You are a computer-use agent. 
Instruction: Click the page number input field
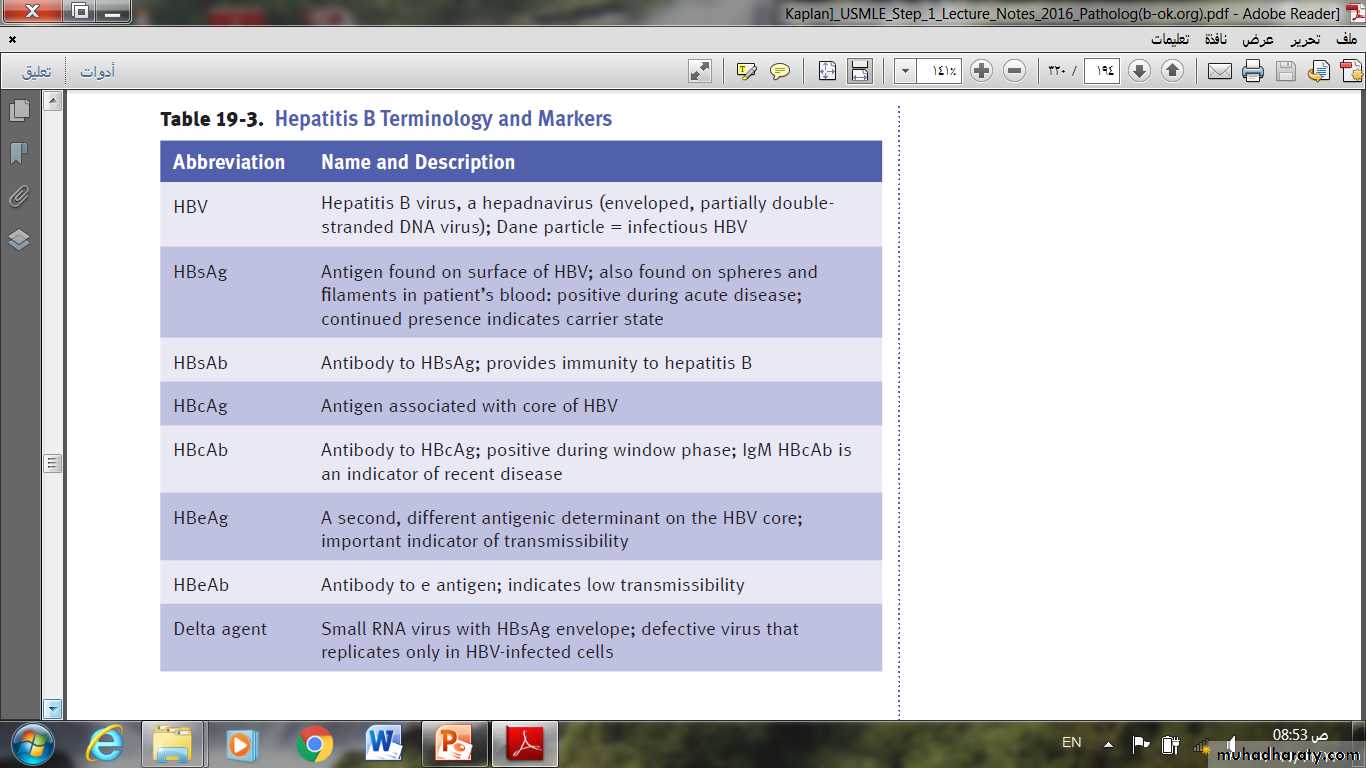click(1101, 71)
